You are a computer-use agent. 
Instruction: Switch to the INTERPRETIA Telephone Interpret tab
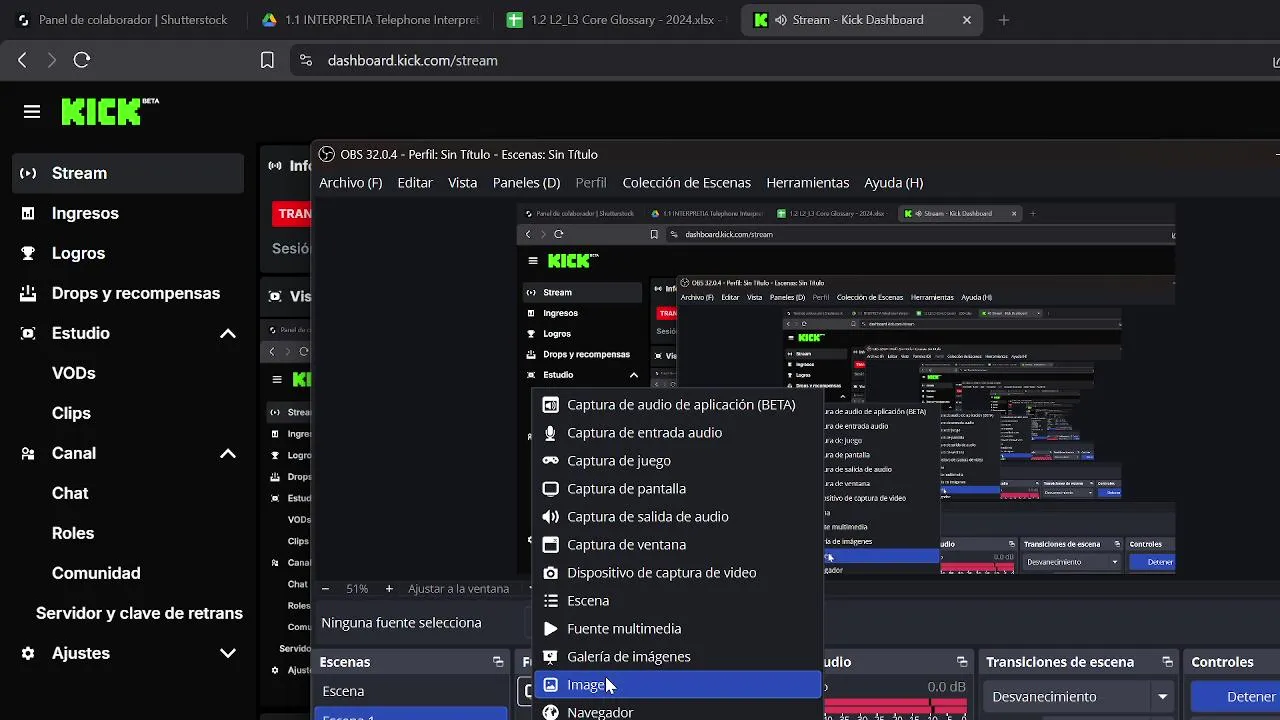click(x=370, y=20)
